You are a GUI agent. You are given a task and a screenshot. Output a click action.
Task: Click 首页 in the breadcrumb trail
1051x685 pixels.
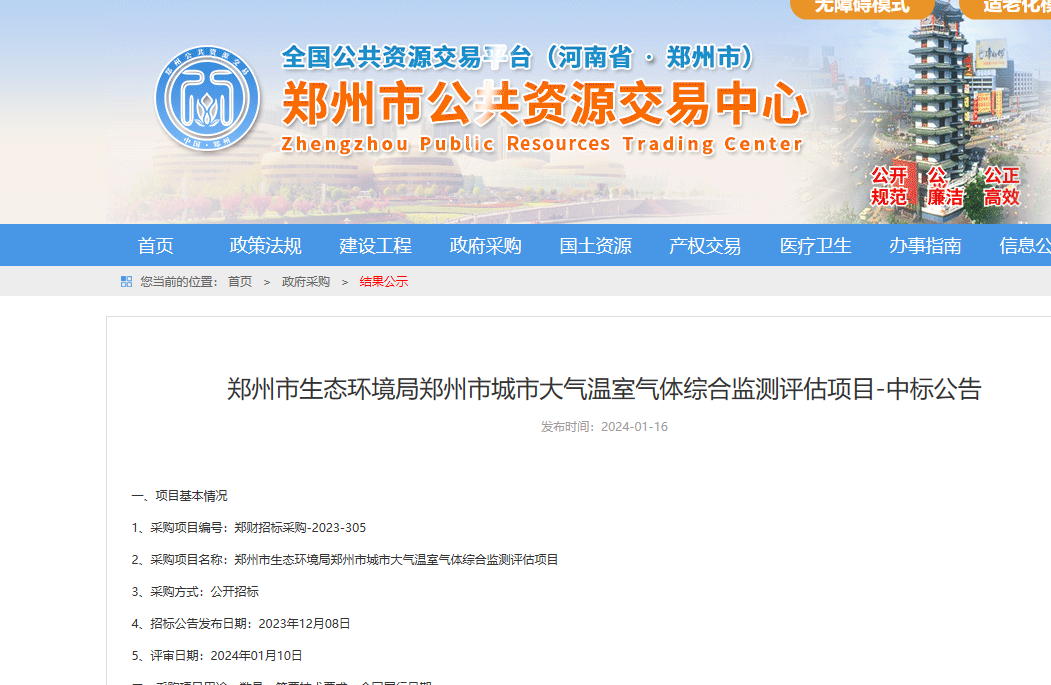(x=240, y=282)
